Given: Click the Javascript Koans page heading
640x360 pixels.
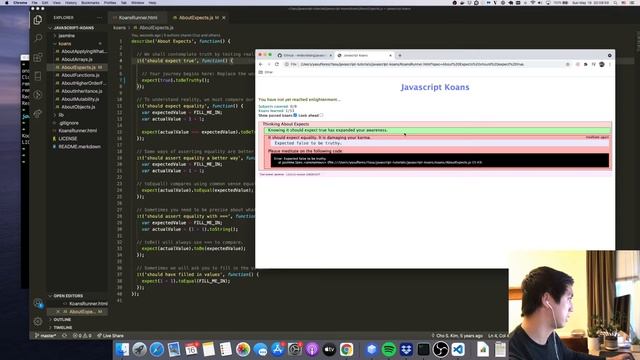Looking at the screenshot, I should pyautogui.click(x=435, y=87).
